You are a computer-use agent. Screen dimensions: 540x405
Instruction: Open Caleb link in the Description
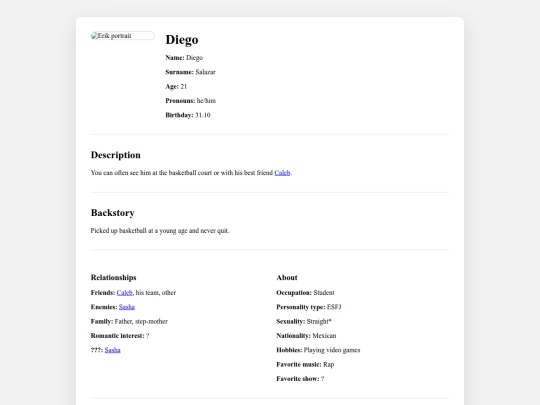point(282,173)
